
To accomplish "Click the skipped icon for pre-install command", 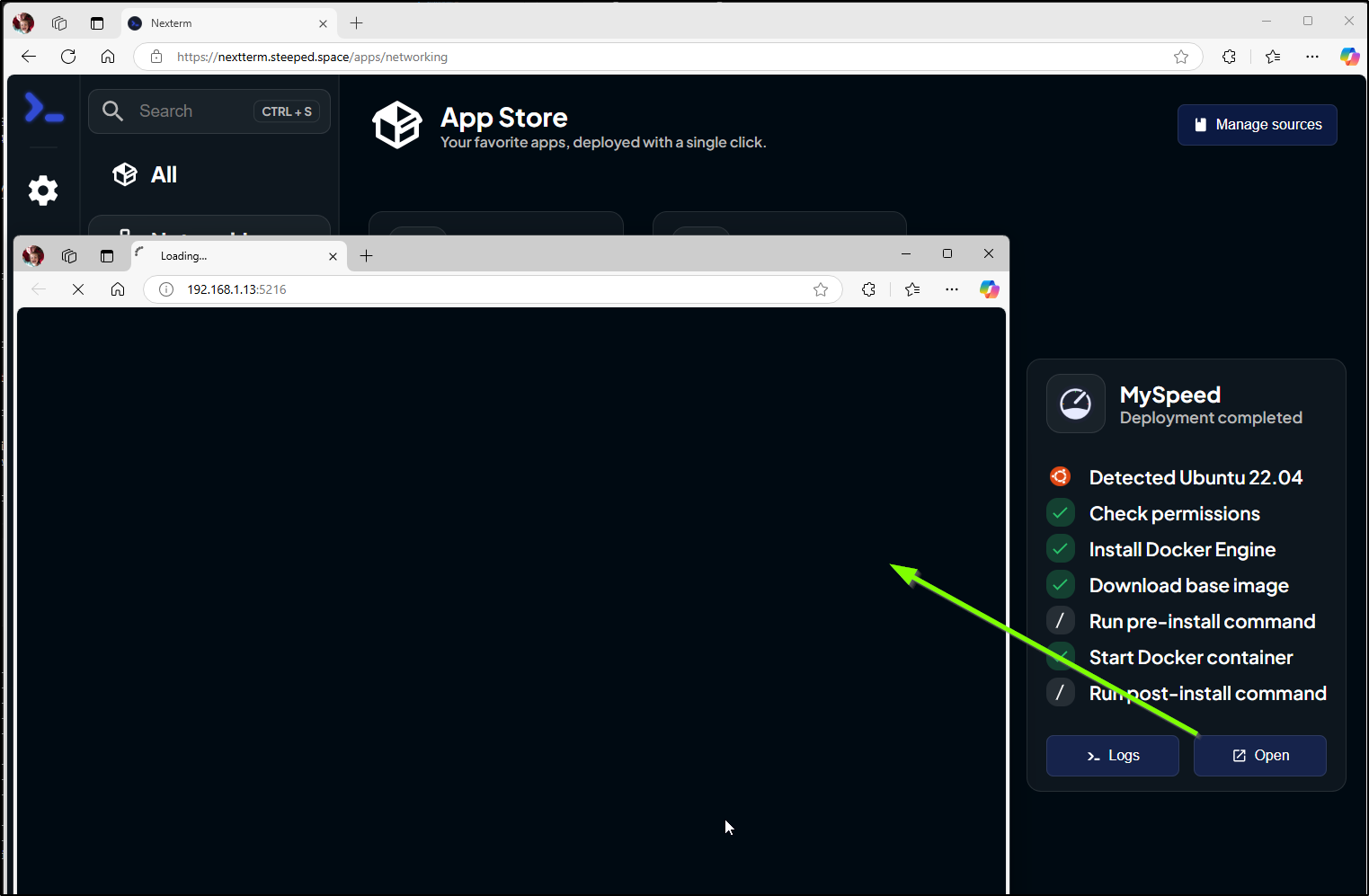I will [1061, 621].
